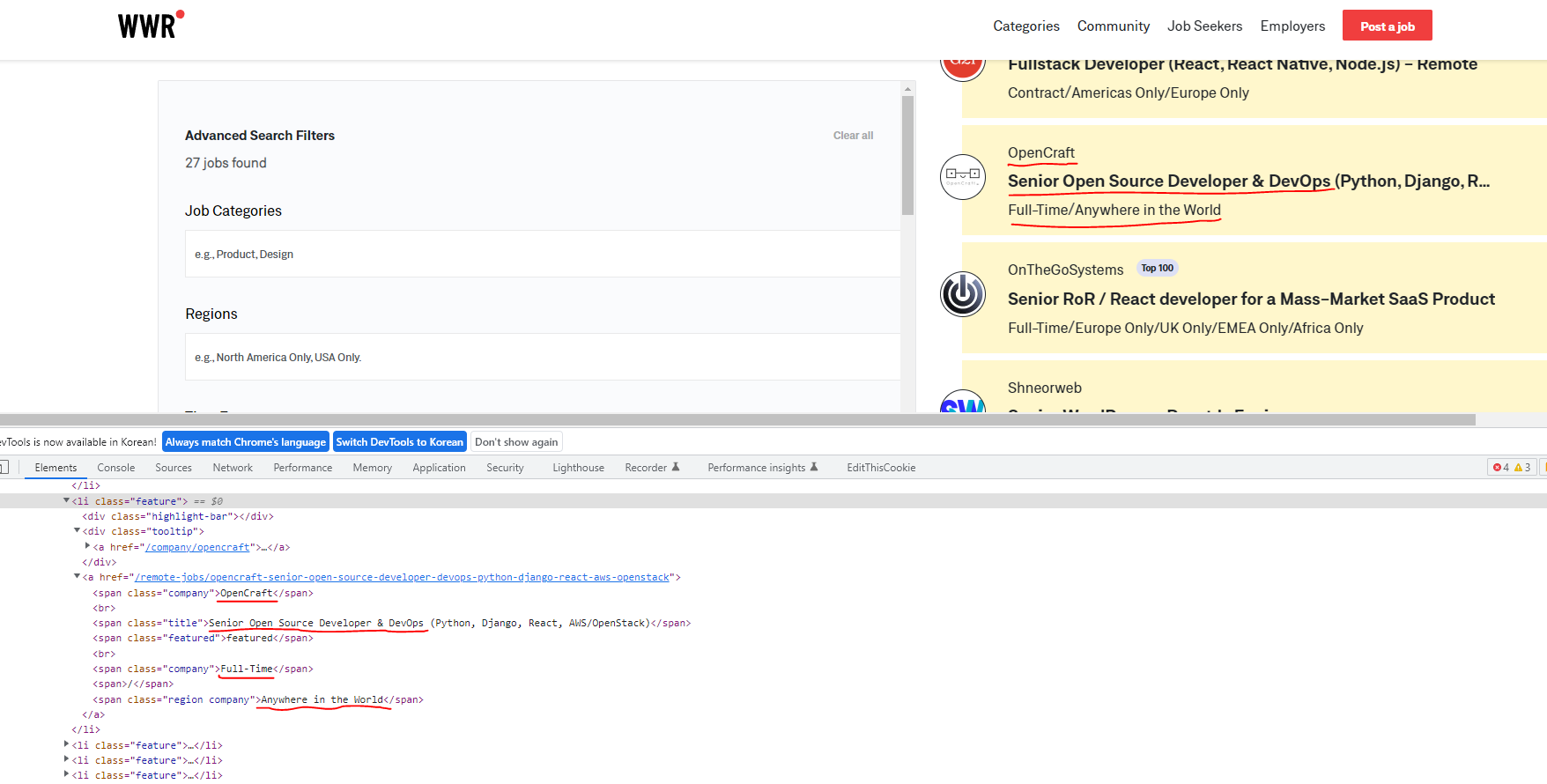Switch to the Sources tab
Viewport: 1547px width, 784px height.
click(174, 468)
